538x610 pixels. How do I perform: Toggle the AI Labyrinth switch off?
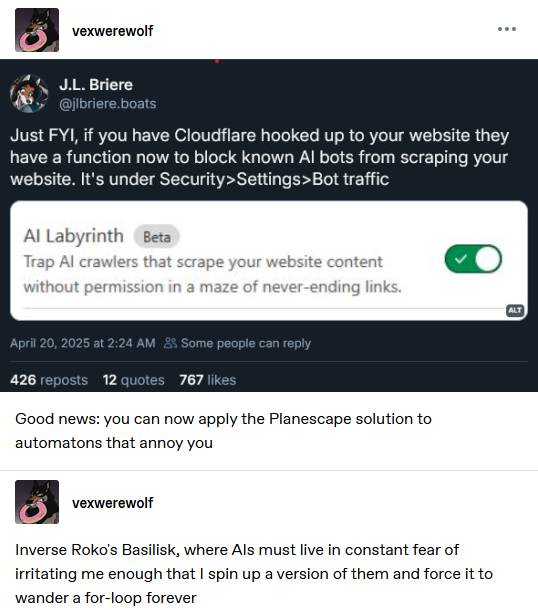coord(473,259)
